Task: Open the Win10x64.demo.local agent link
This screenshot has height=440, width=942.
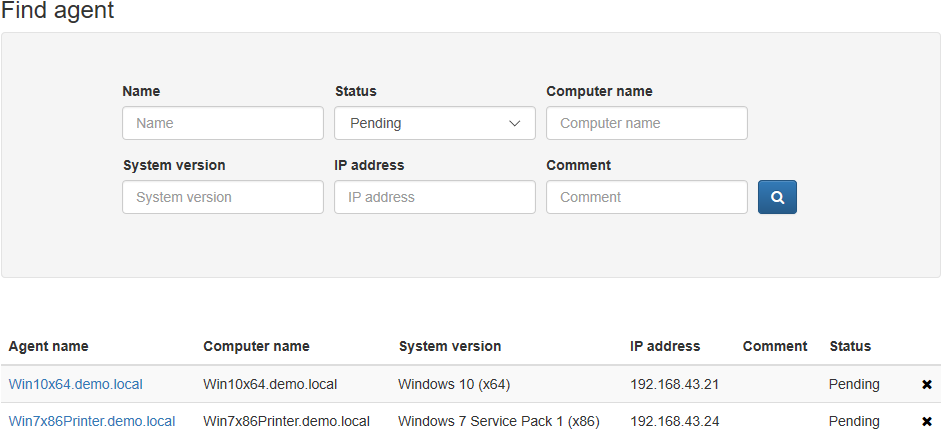Action: click(x=76, y=384)
